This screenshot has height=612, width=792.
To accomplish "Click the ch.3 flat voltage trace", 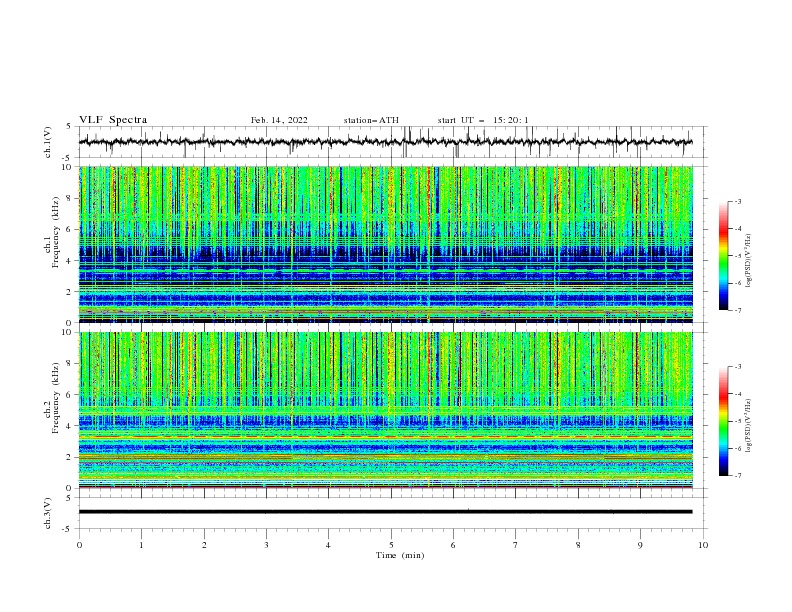I will (386, 512).
